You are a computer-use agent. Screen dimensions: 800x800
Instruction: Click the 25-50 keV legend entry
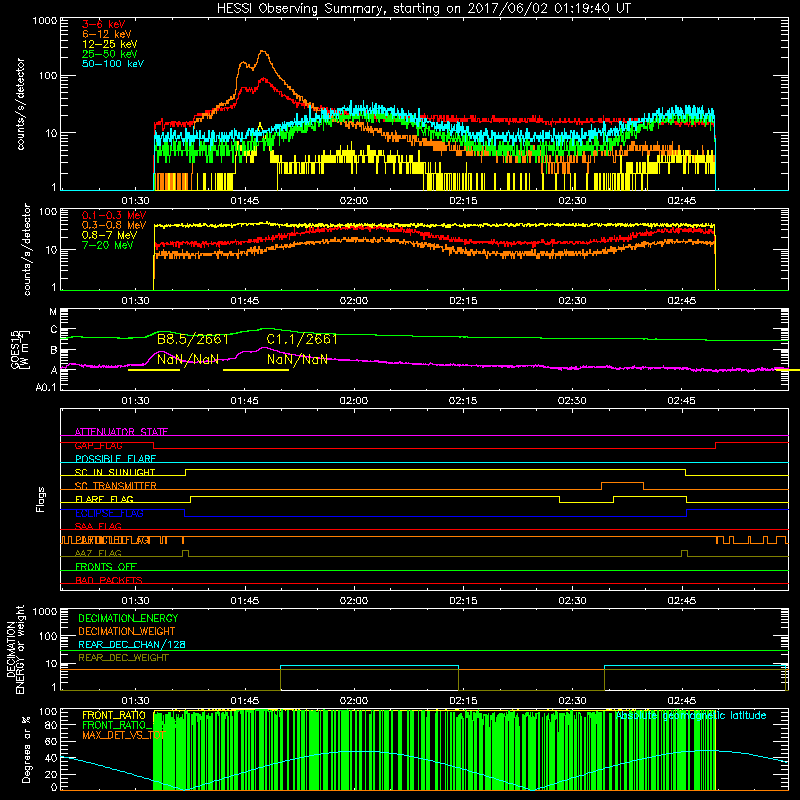(x=109, y=54)
